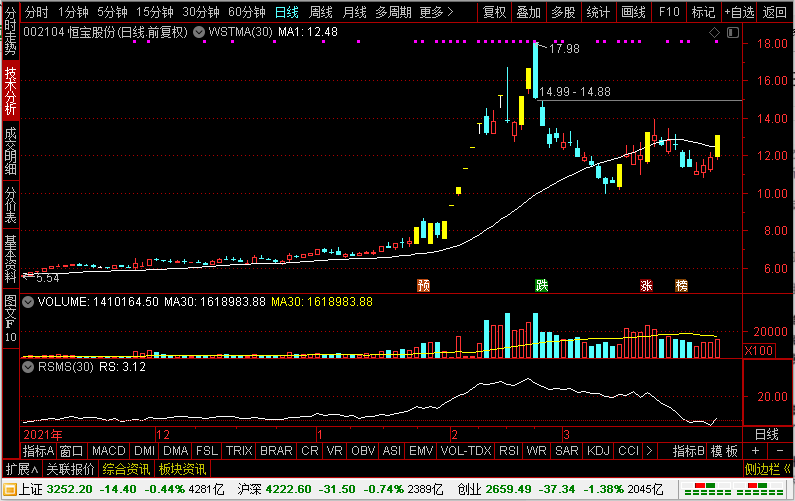This screenshot has height=501, width=795.
Task: Click the X100 volume scale label
Action: pyautogui.click(x=759, y=350)
